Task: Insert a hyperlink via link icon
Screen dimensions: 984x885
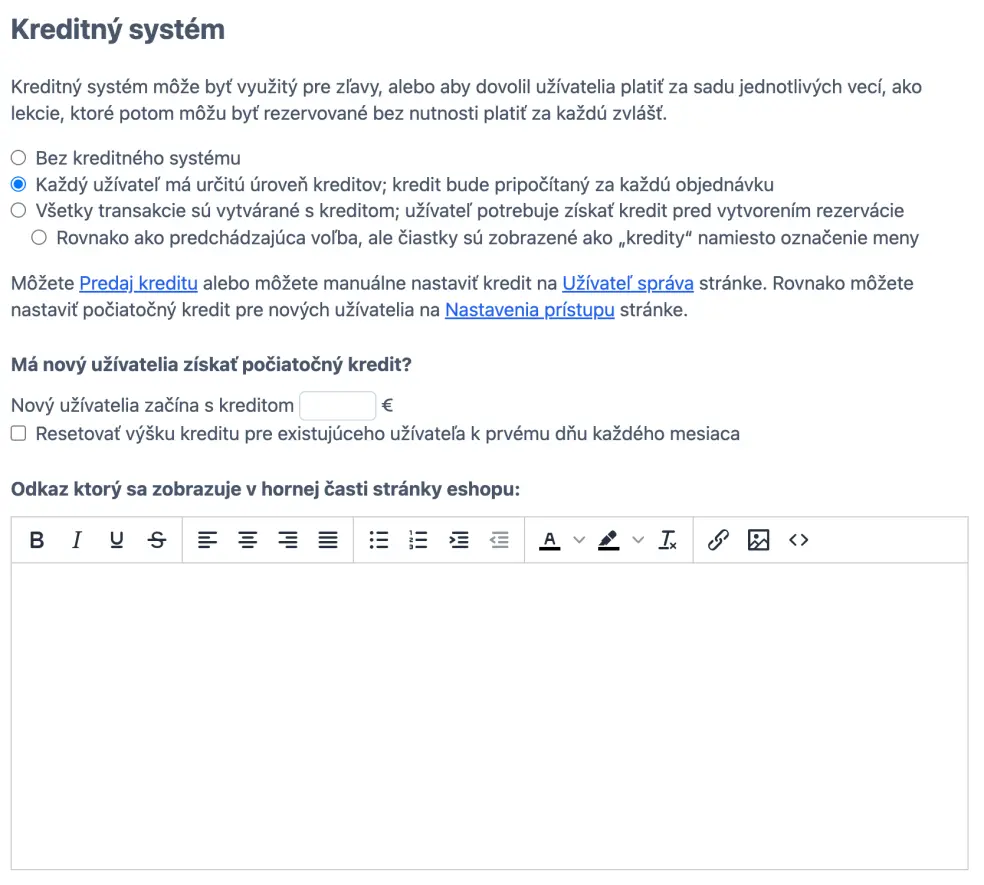Action: point(718,541)
